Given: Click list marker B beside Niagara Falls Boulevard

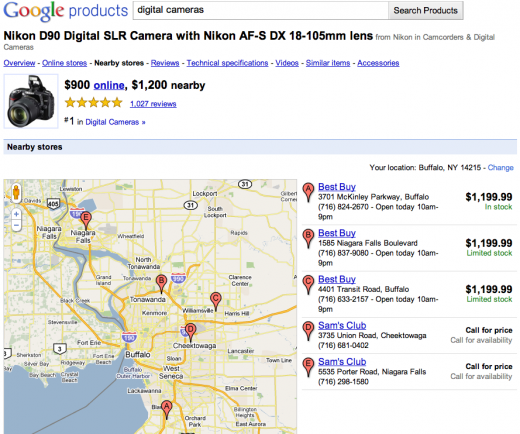Looking at the screenshot, I should [x=308, y=238].
